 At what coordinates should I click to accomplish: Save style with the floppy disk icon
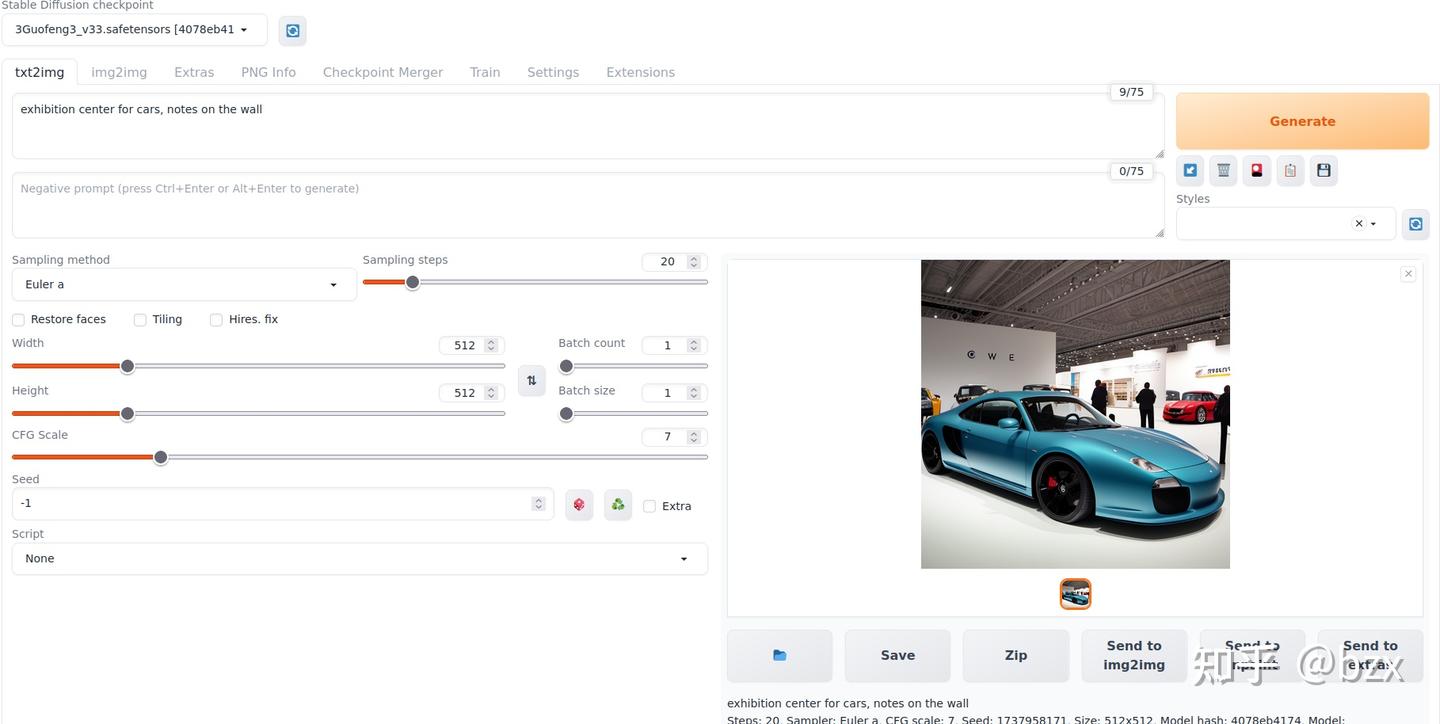[1324, 170]
